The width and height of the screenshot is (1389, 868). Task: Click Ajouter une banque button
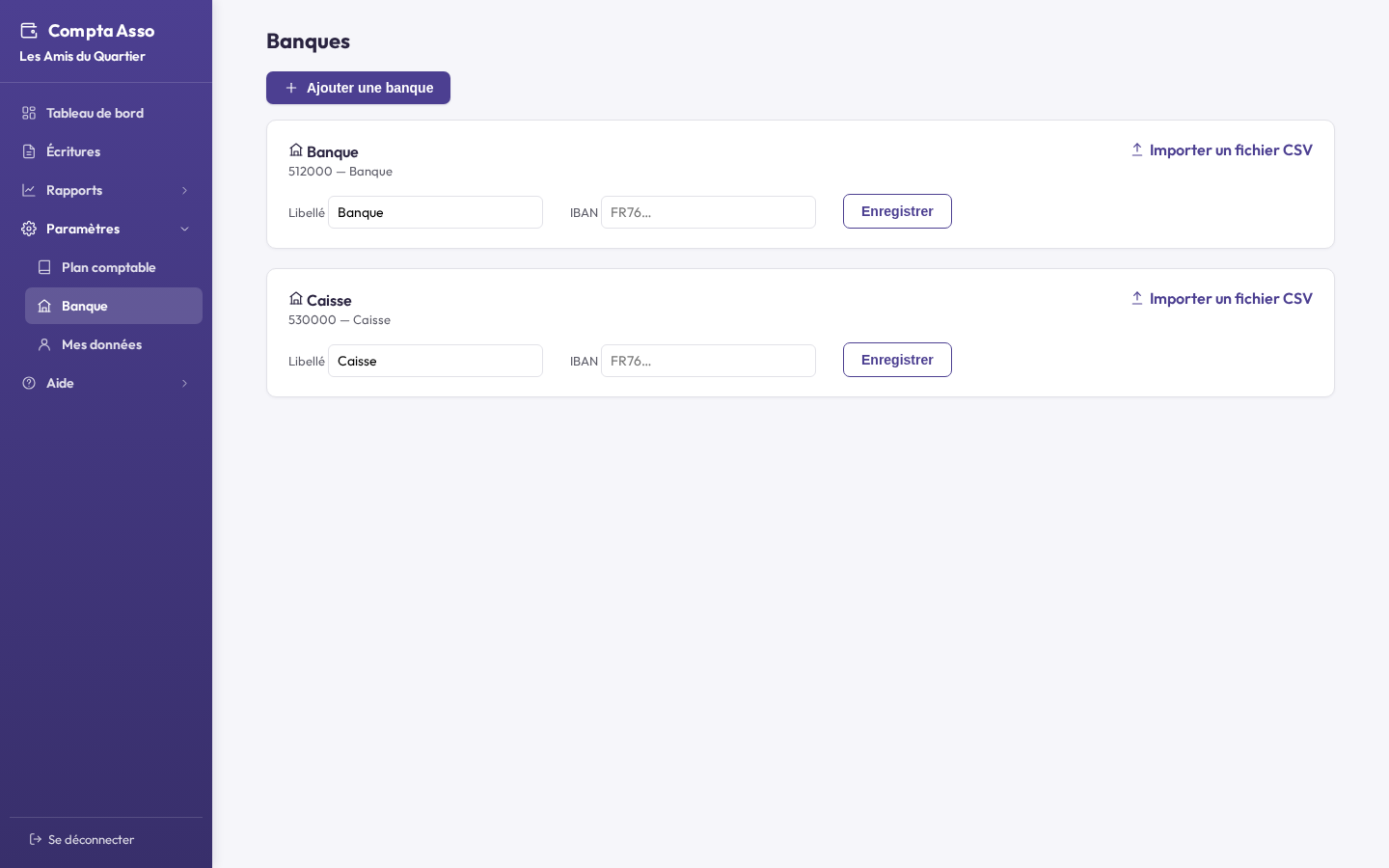(358, 88)
